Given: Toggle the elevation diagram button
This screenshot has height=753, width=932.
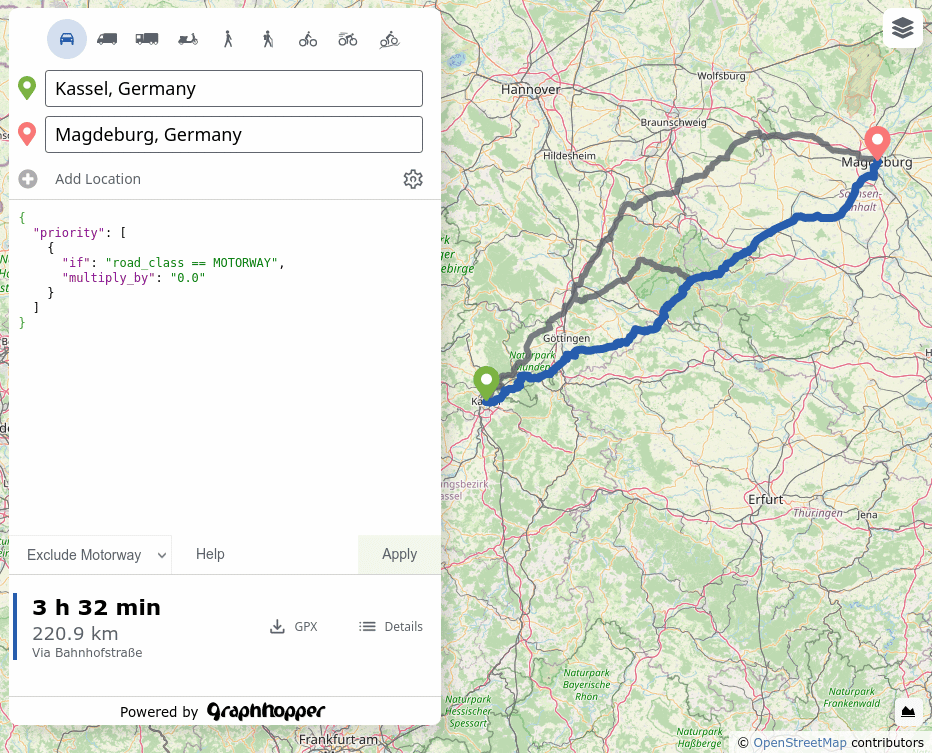Looking at the screenshot, I should point(908,711).
